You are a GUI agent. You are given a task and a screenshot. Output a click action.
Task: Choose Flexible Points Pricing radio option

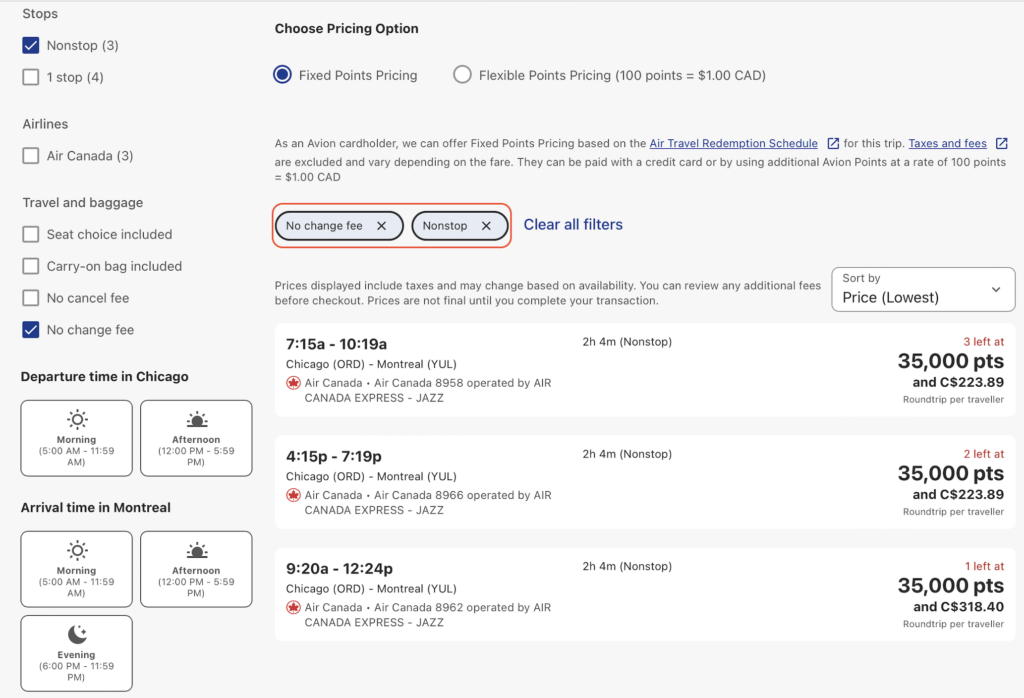pyautogui.click(x=462, y=75)
